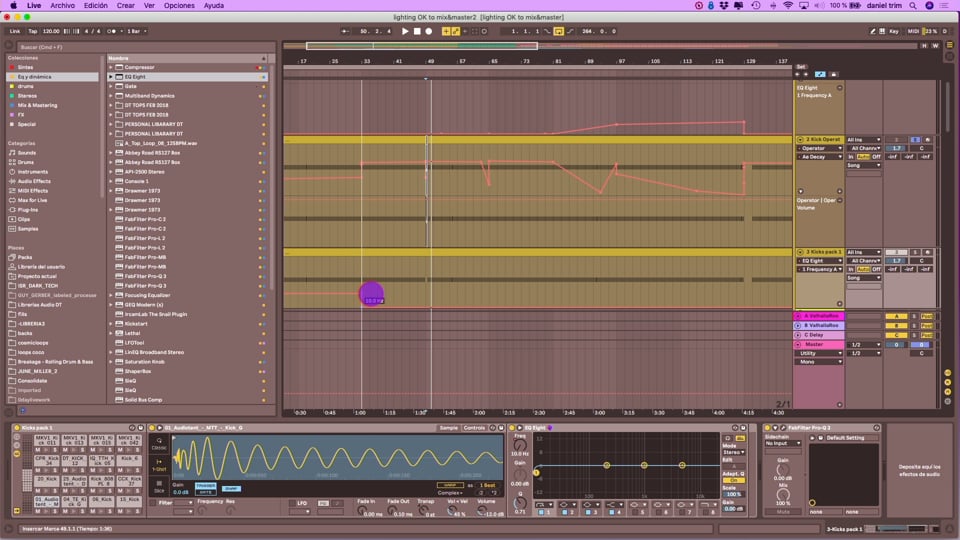Select the Mix & Mastering collection

pos(37,105)
